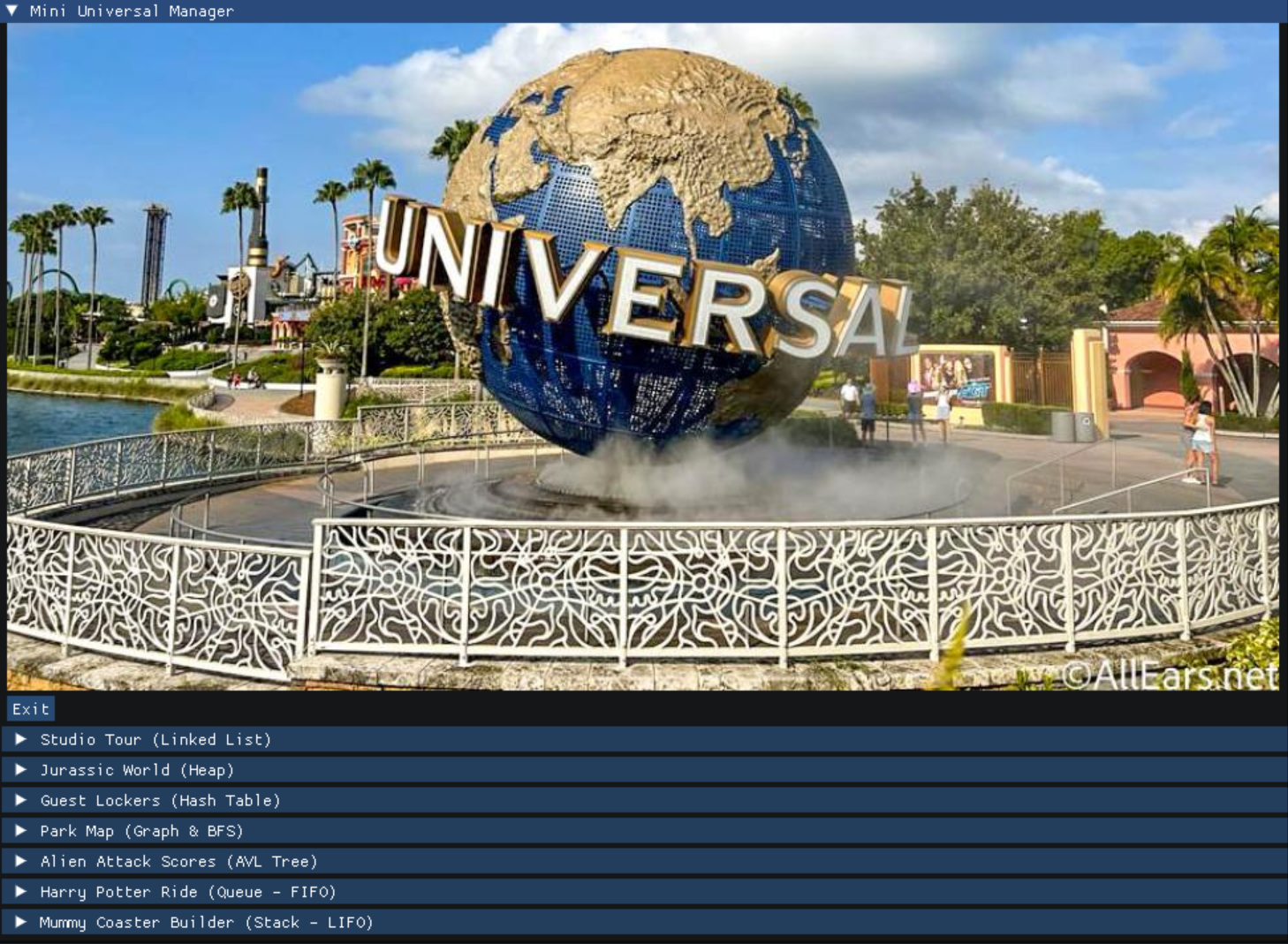Click the Studio Tour (Linked List) label
The width and height of the screenshot is (1288, 944).
[x=155, y=740]
